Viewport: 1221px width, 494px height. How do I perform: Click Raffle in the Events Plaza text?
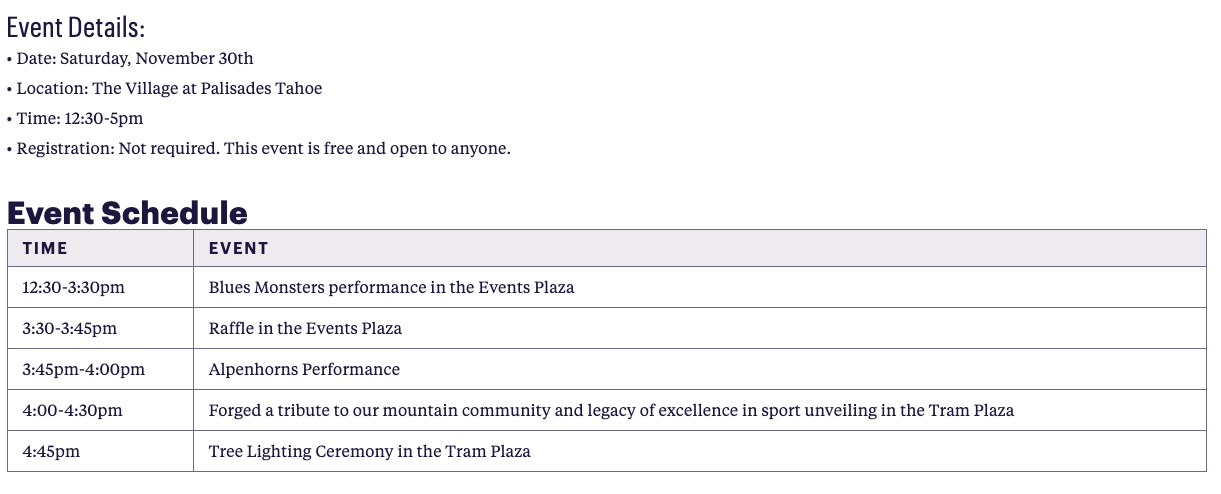pyautogui.click(x=305, y=328)
